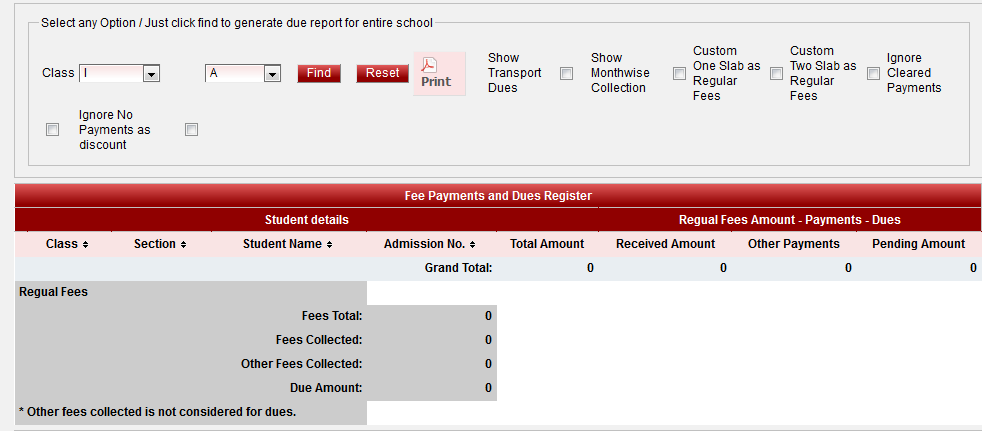Image resolution: width=982 pixels, height=431 pixels.
Task: Sort by Student Name column arrows
Action: point(329,245)
